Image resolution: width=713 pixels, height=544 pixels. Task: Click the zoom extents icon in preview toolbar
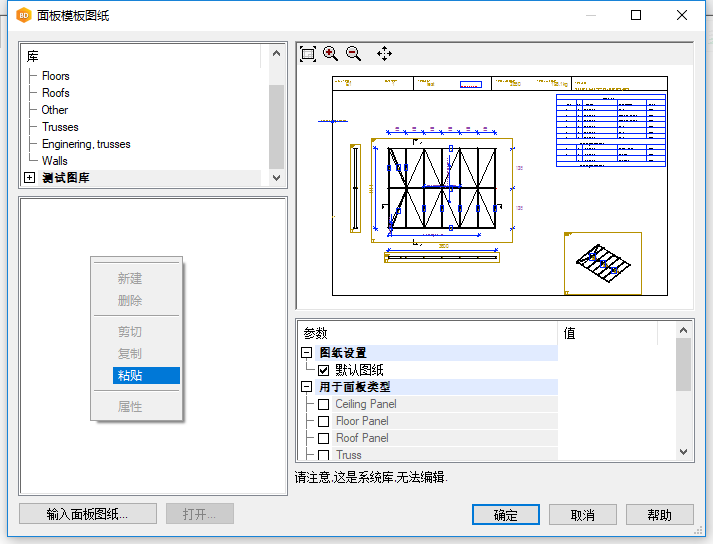click(x=308, y=54)
